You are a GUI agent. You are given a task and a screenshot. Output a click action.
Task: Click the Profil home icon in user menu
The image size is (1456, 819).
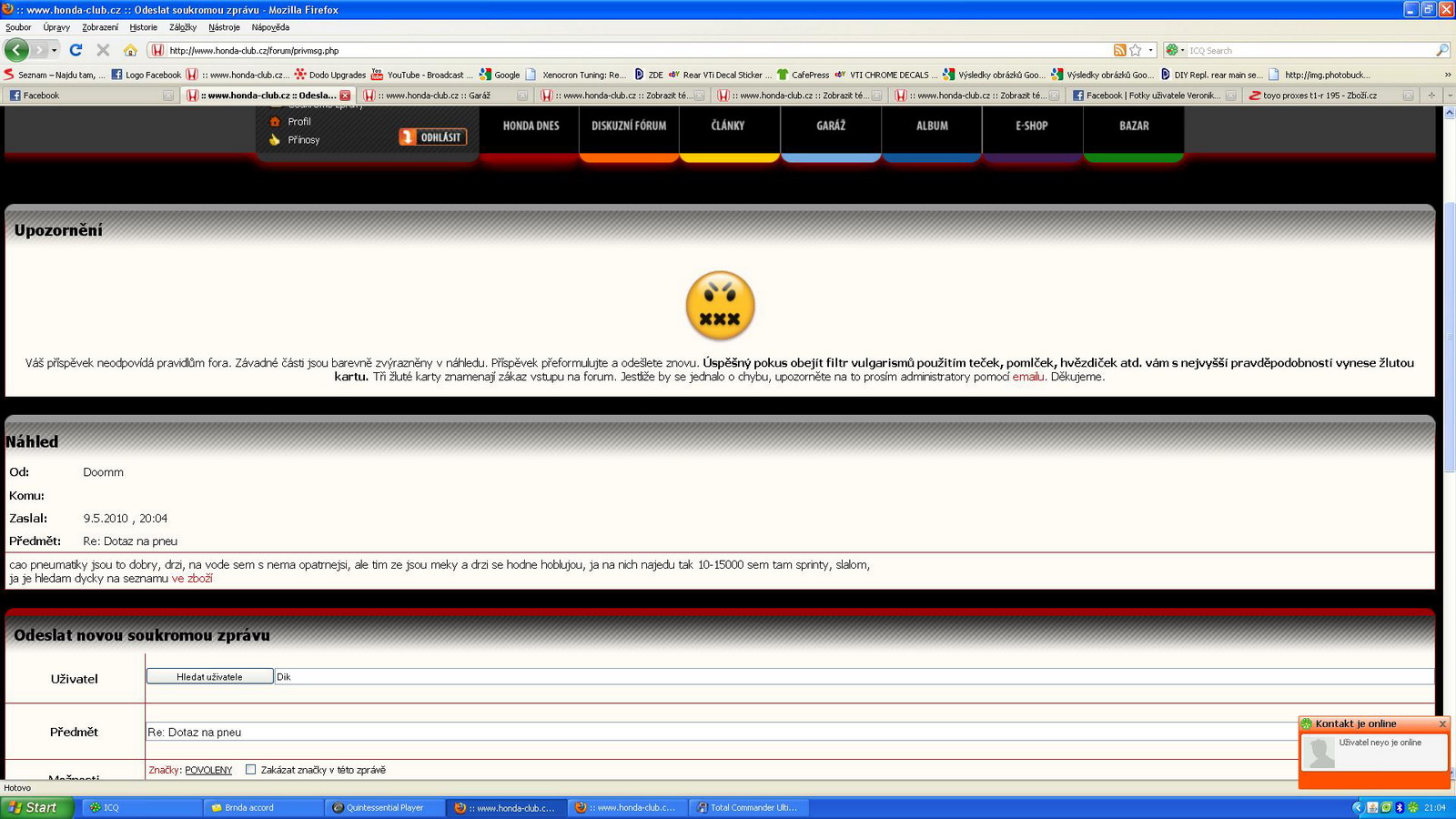point(276,121)
